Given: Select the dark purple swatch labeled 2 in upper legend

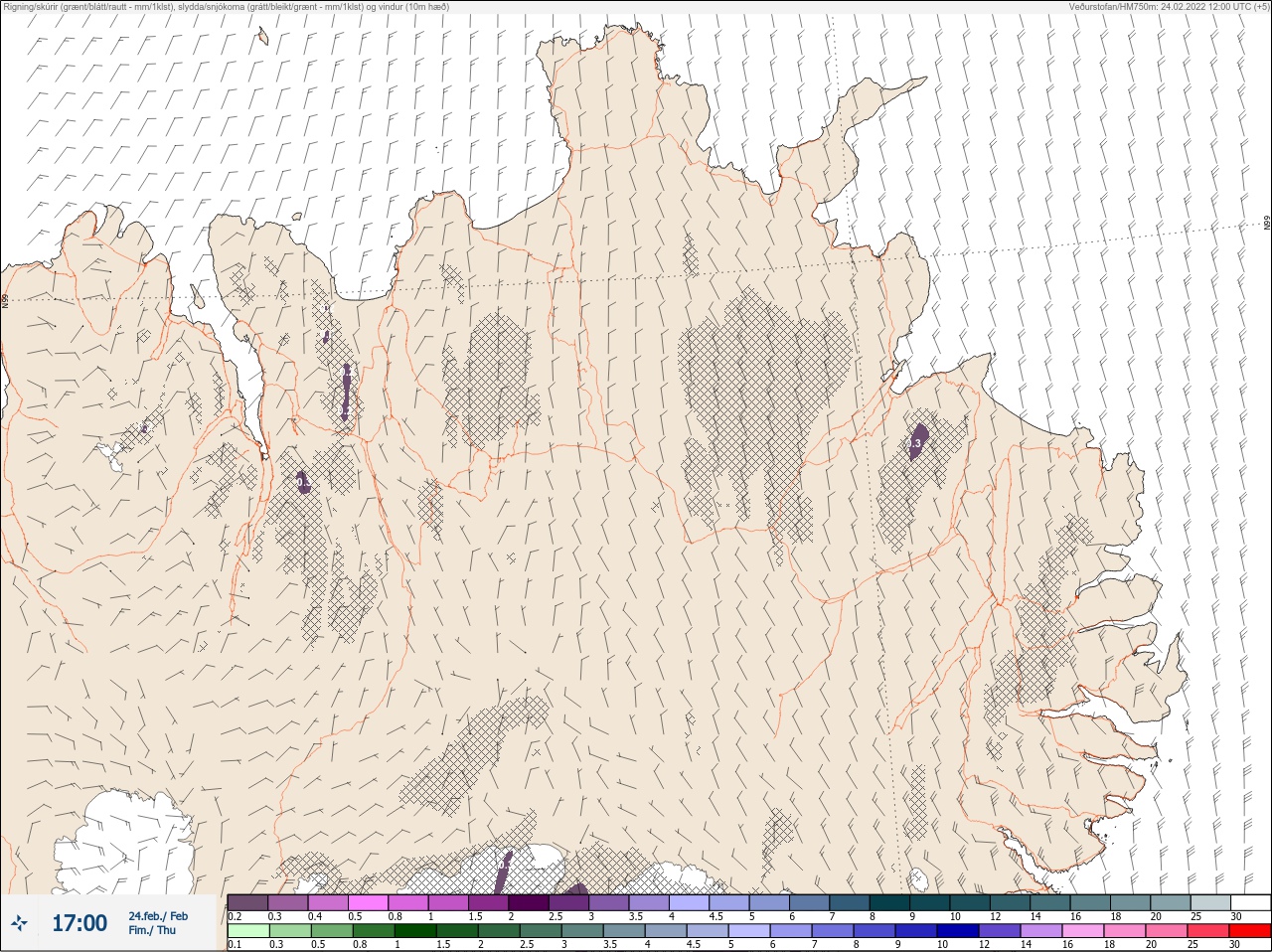Looking at the screenshot, I should (x=529, y=902).
